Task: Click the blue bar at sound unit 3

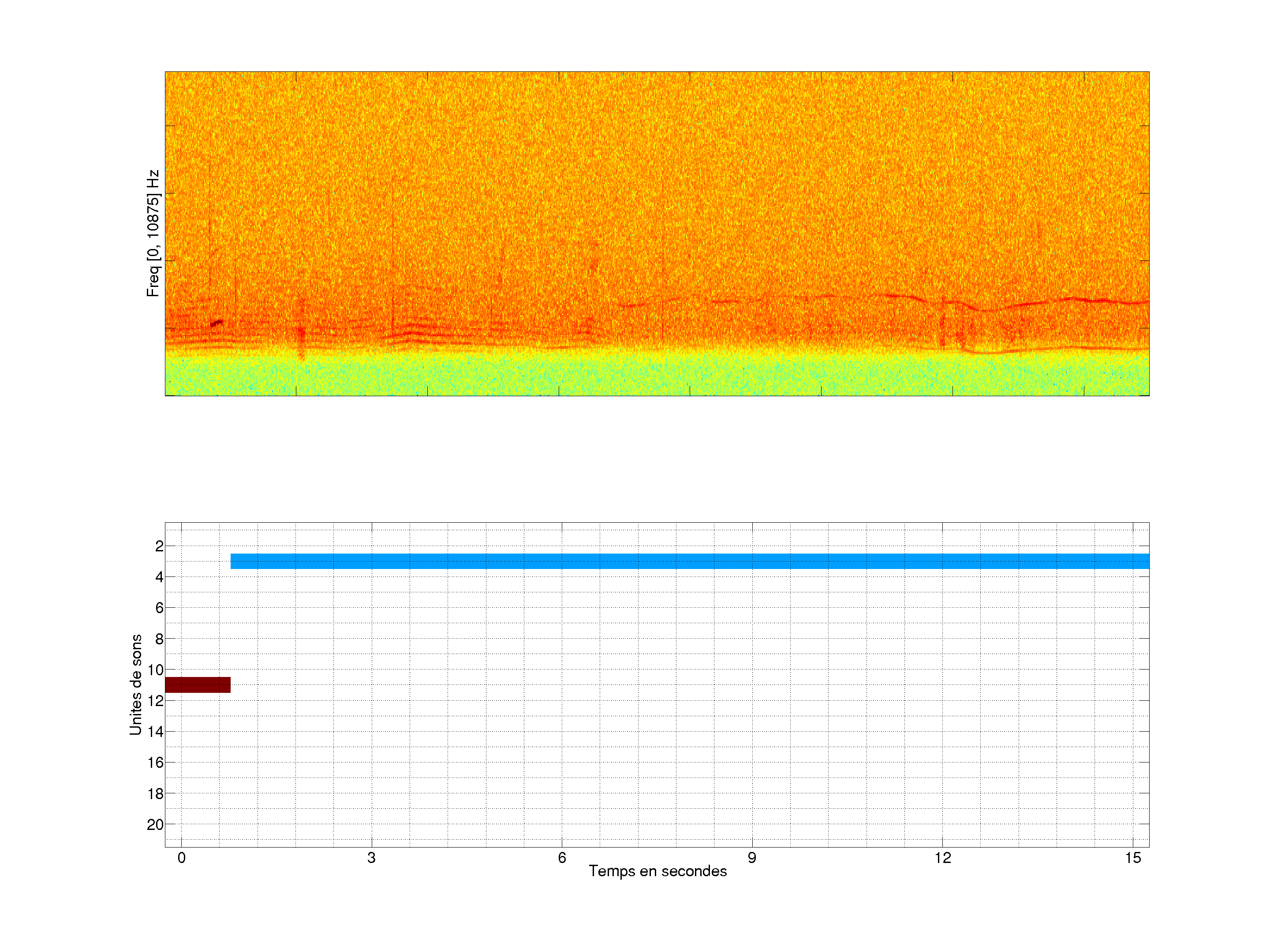Action: pos(689,561)
